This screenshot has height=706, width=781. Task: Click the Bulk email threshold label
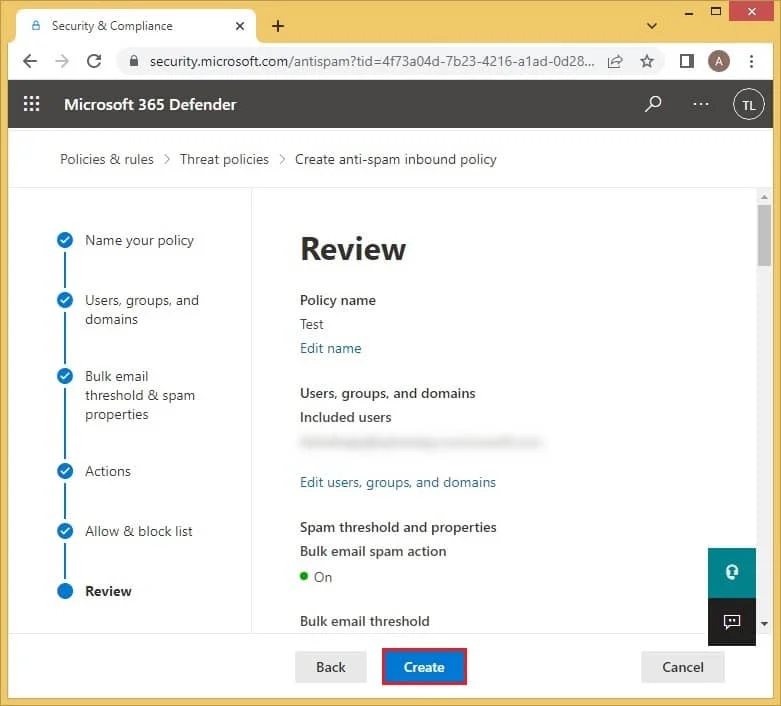click(365, 621)
